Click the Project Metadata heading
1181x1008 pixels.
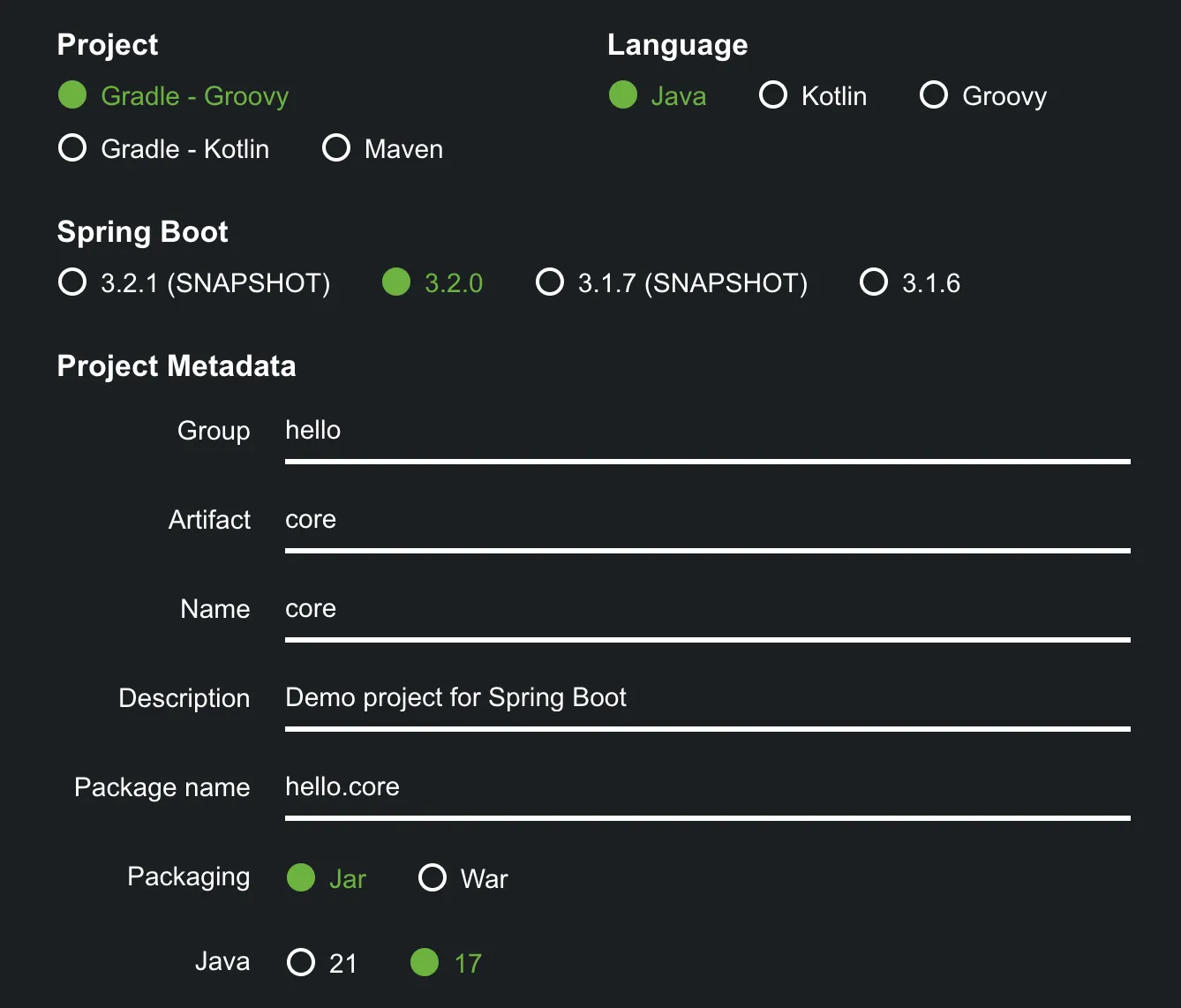point(177,366)
